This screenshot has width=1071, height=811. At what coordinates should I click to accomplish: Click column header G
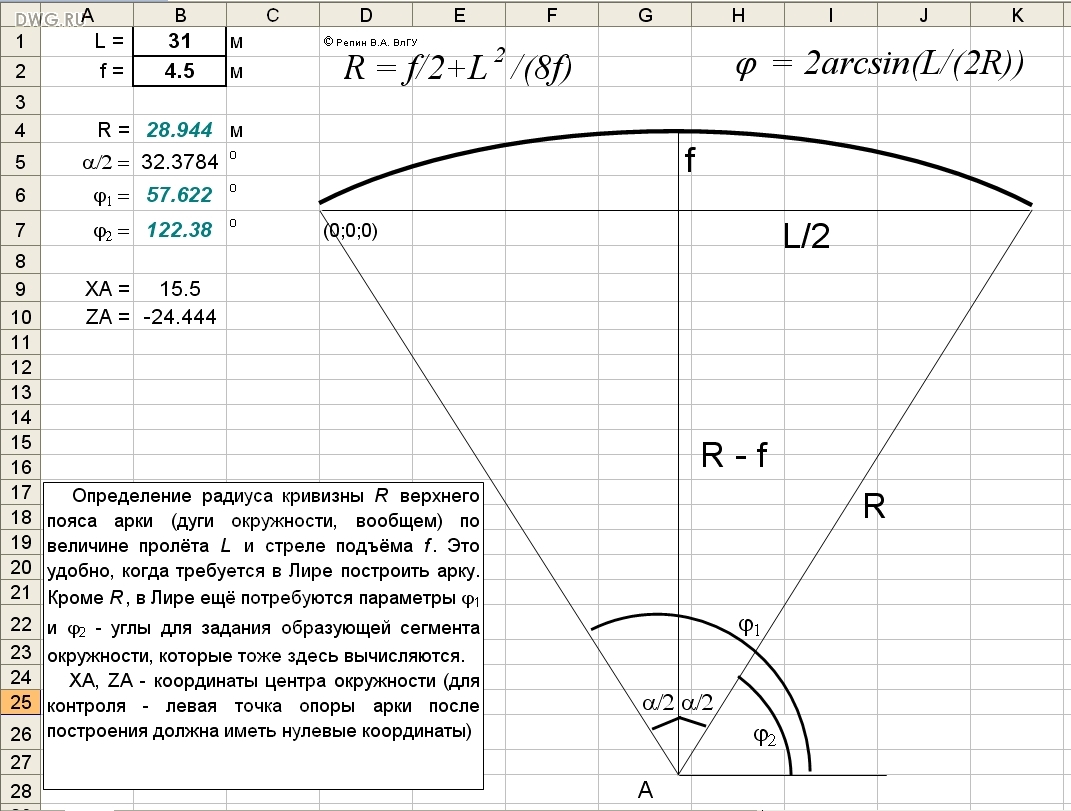click(645, 15)
